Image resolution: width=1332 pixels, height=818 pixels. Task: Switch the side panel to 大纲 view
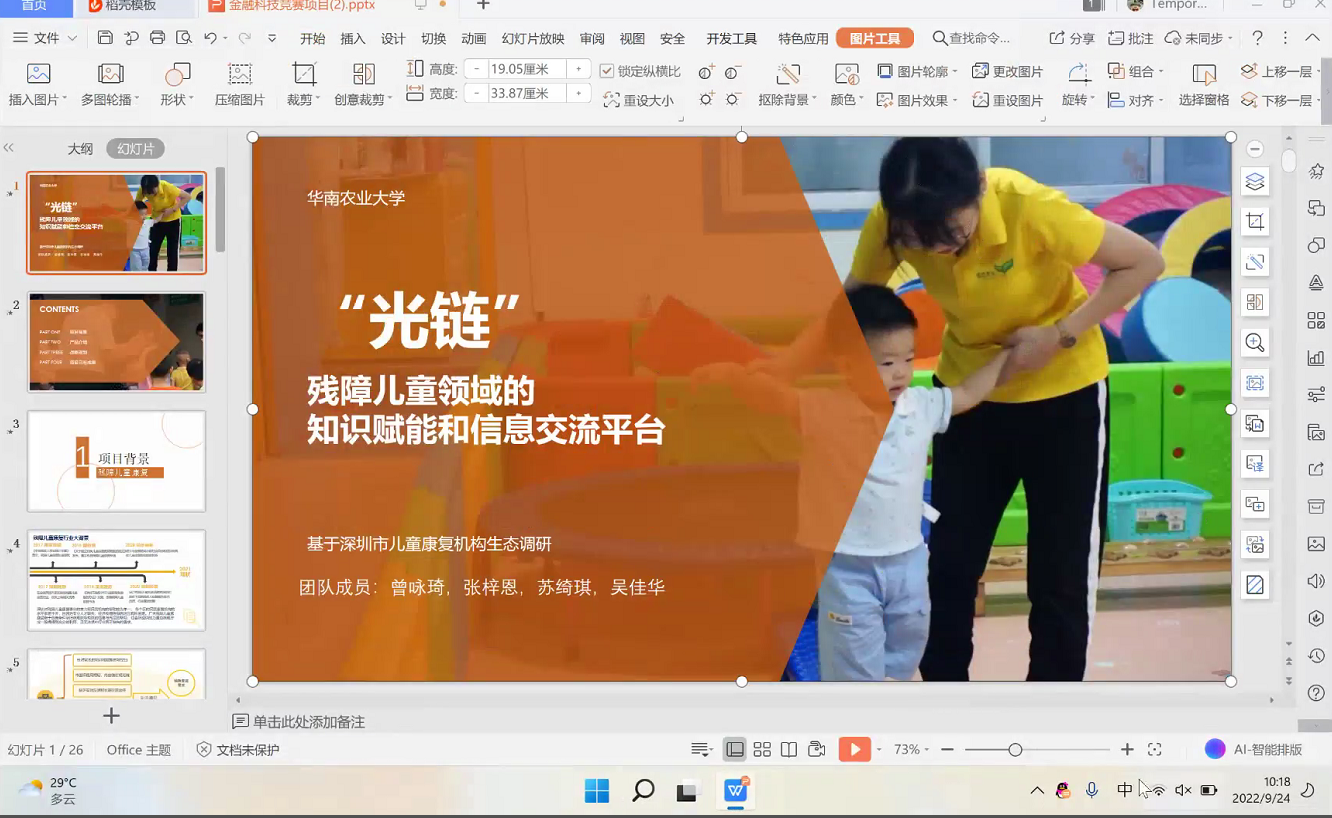point(80,149)
